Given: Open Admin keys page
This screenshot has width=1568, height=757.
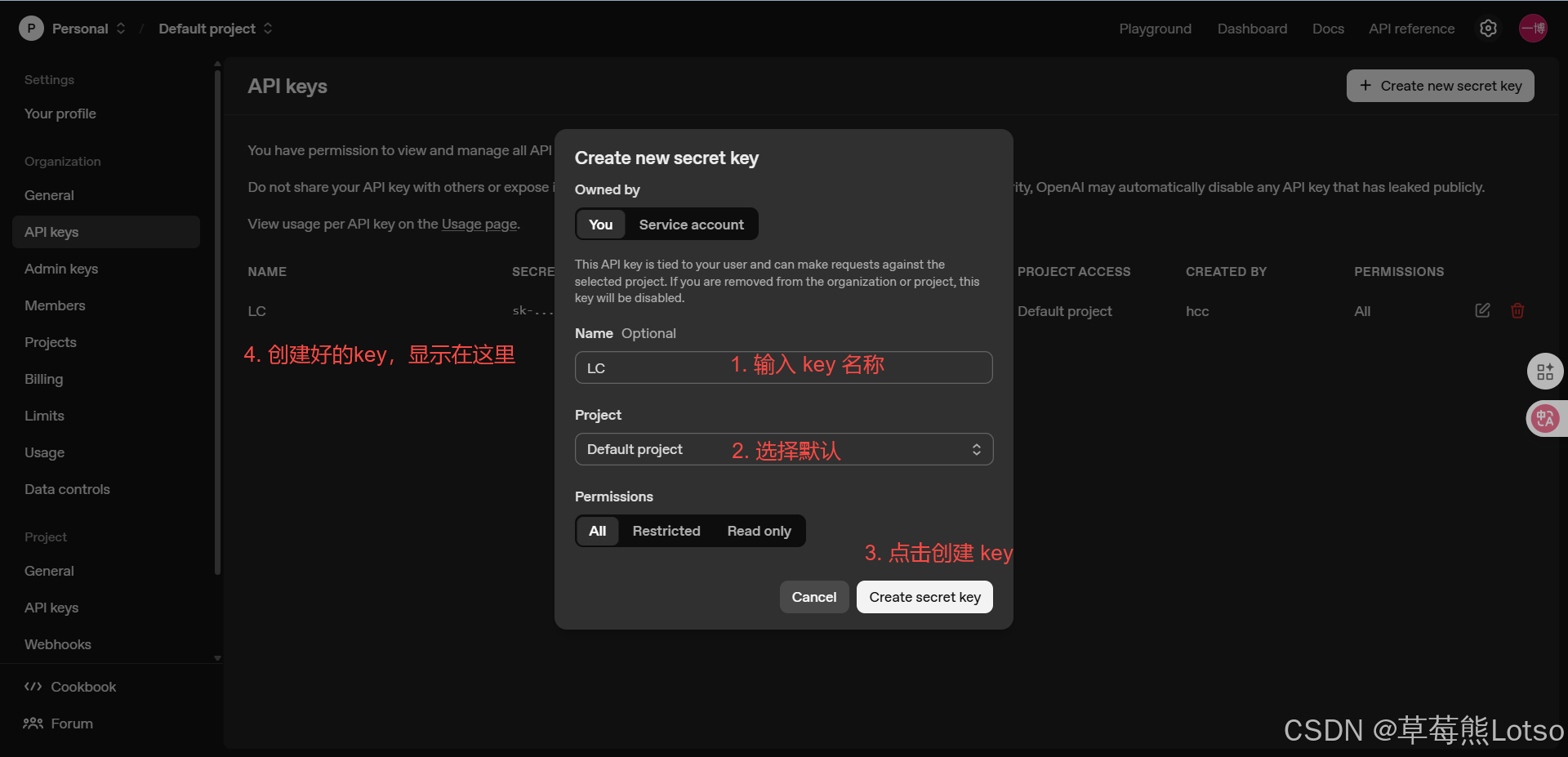Looking at the screenshot, I should [x=61, y=269].
